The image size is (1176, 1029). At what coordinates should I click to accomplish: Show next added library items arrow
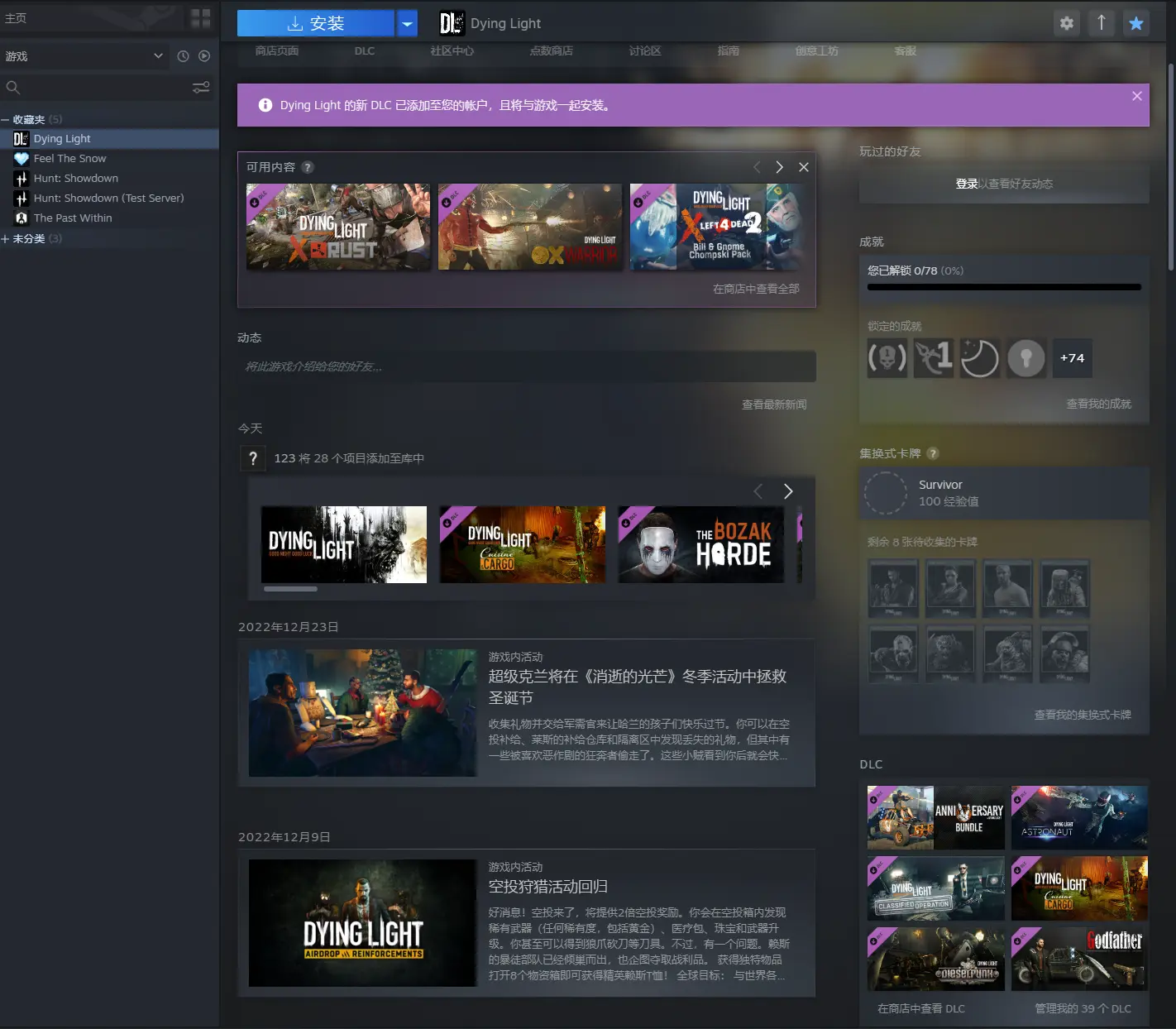pyautogui.click(x=788, y=491)
